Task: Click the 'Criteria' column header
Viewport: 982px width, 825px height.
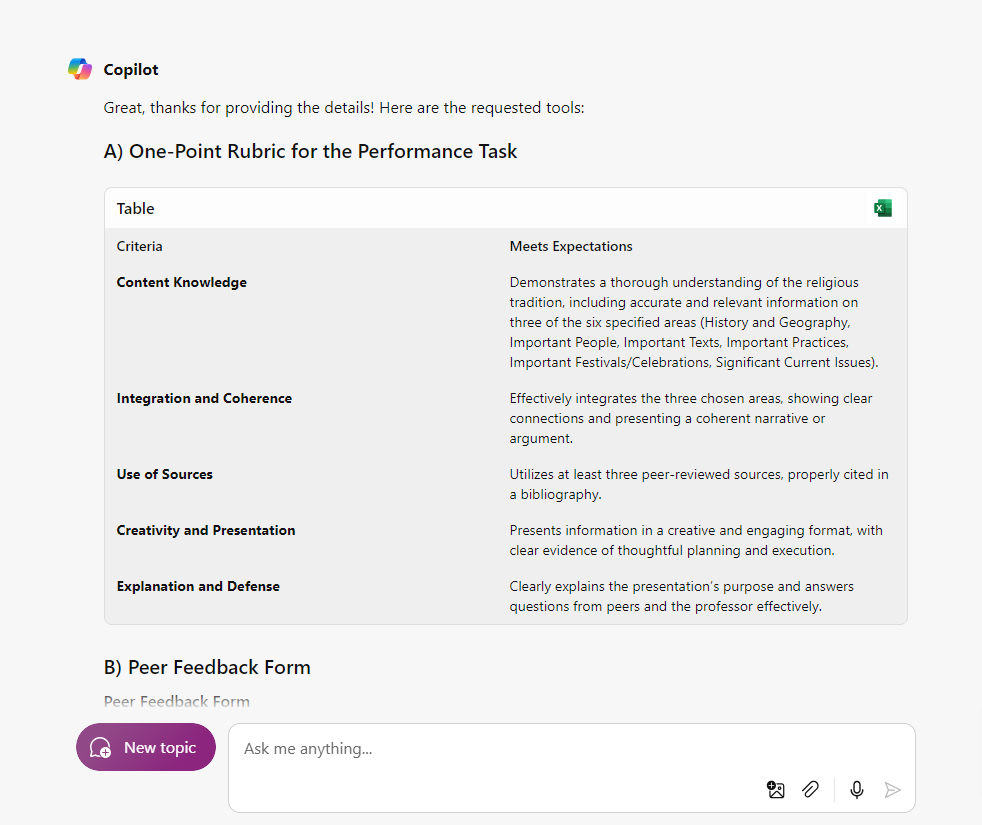Action: 139,246
